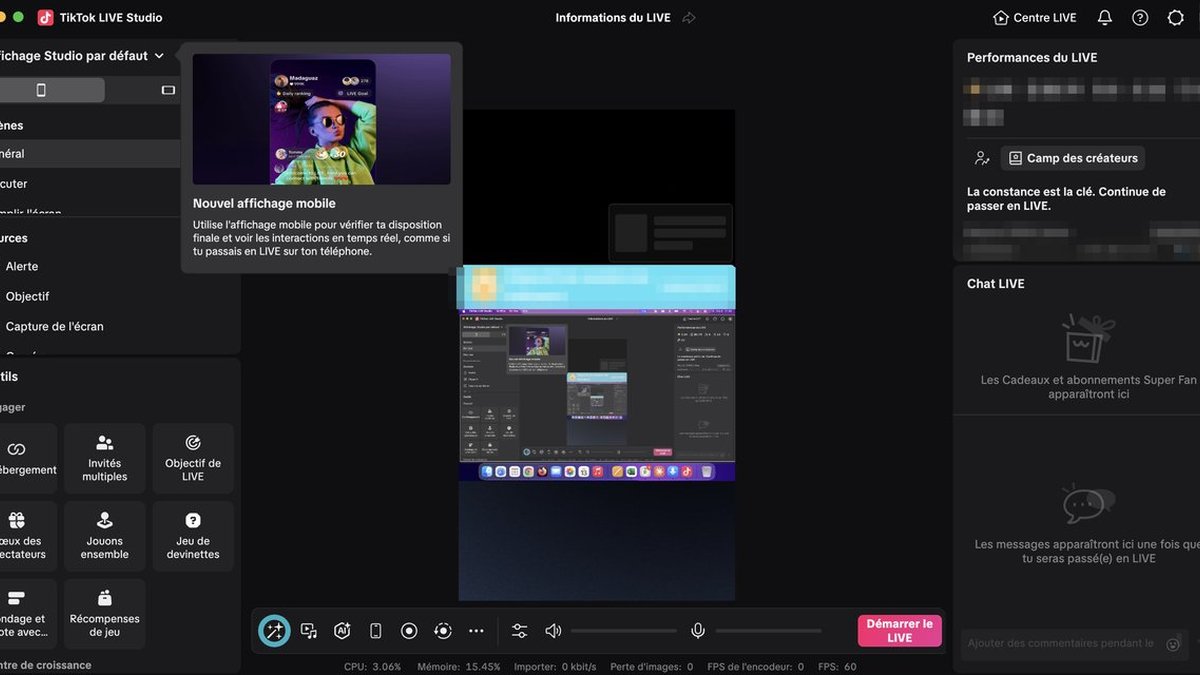Viewport: 1200px width, 675px height.
Task: Click the phone icon in bottom toolbar
Action: (376, 631)
